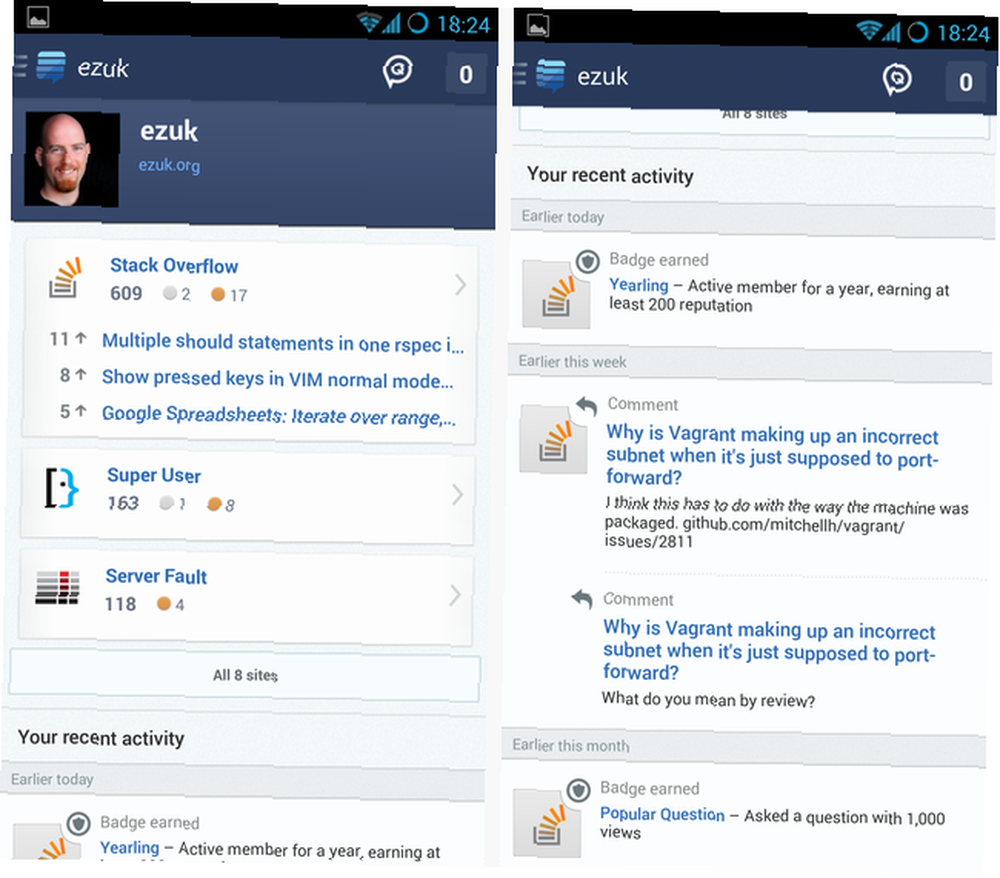Tap the Stack Exchange logo in left screenshot
This screenshot has width=1000, height=878.
pyautogui.click(x=51, y=67)
